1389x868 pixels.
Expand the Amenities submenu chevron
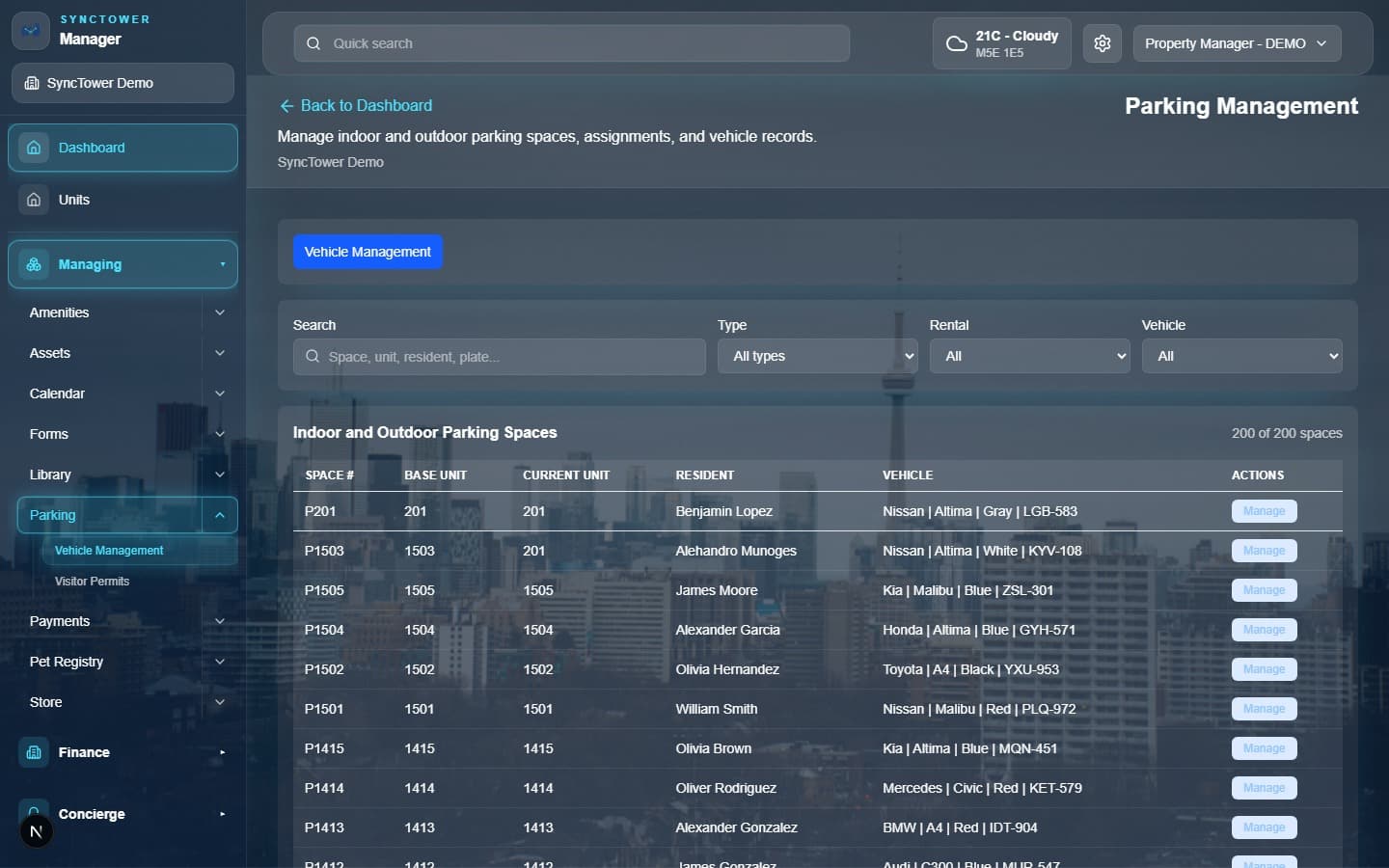(x=220, y=312)
